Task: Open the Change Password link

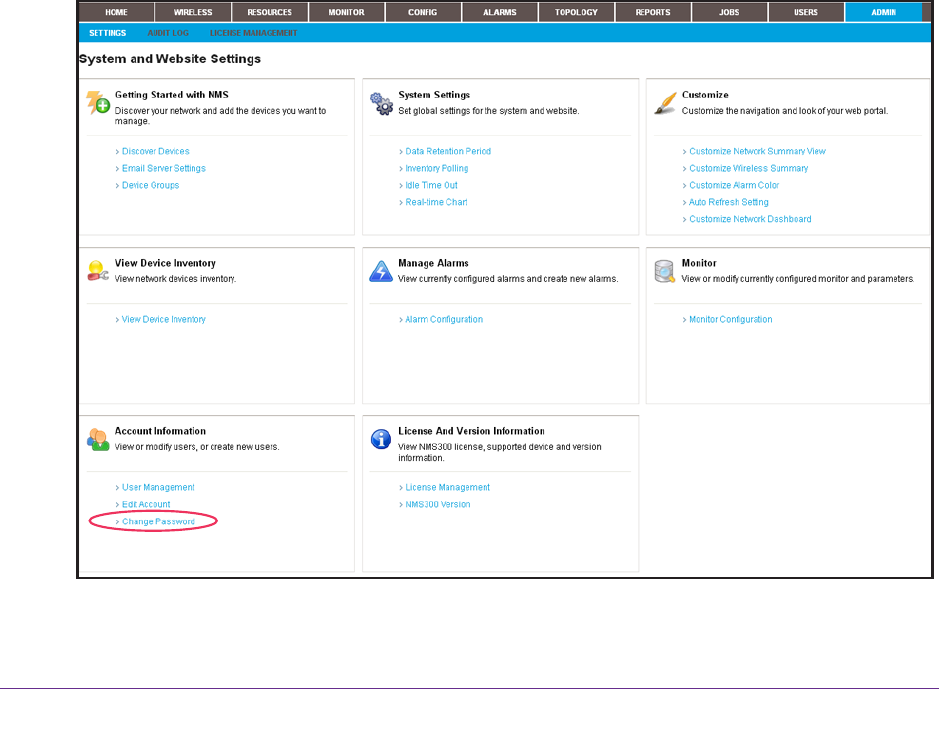Action: click(x=158, y=522)
